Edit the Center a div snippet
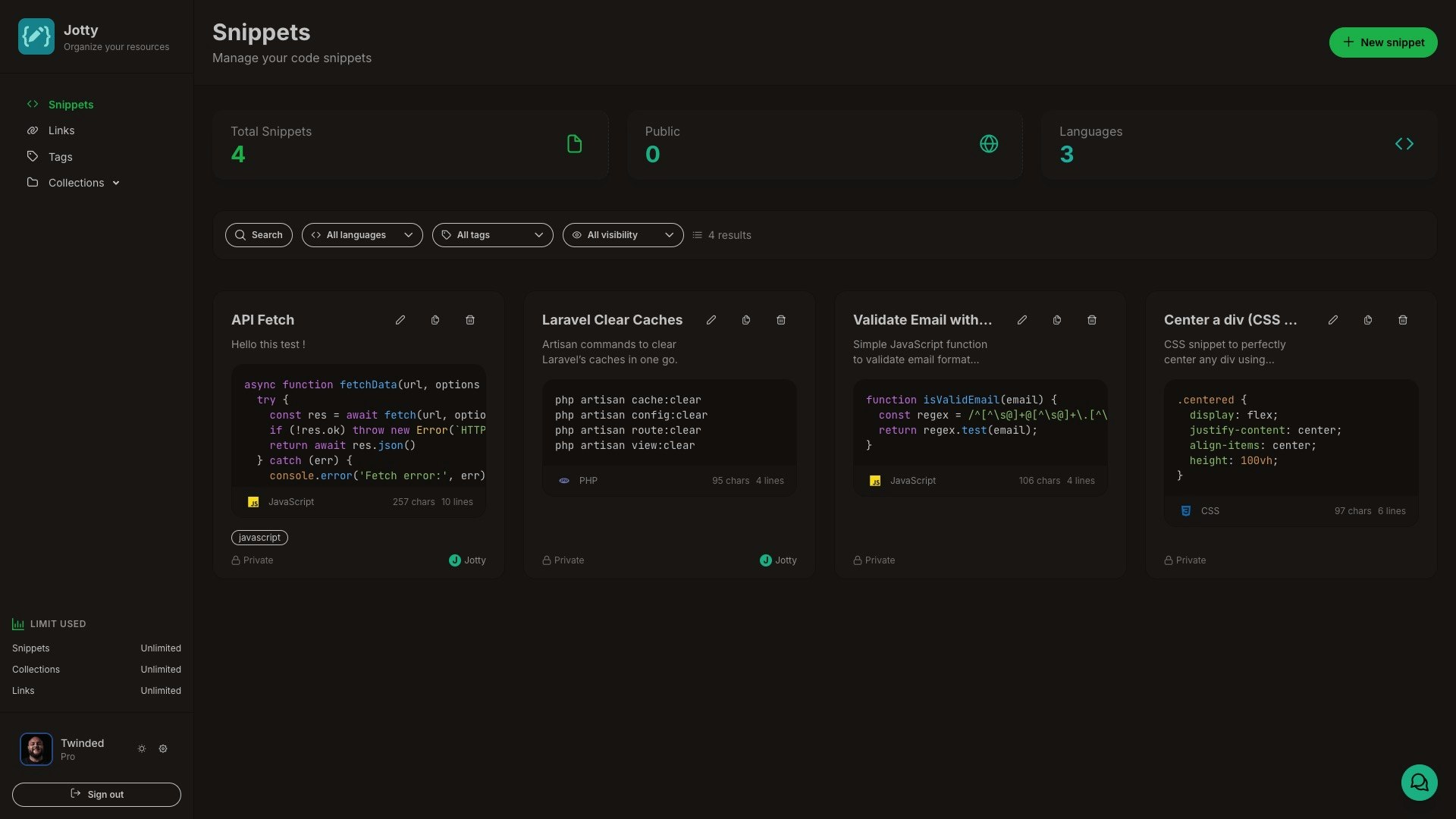Image resolution: width=1456 pixels, height=819 pixels. pyautogui.click(x=1333, y=320)
